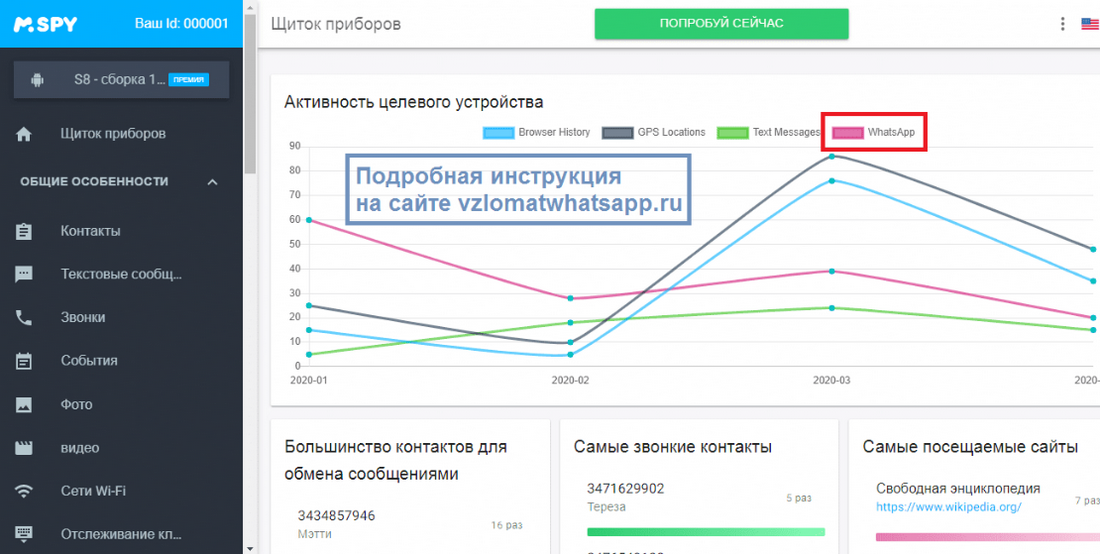
Task: Click the 2020-01 WhatsApp data point
Action: 308,219
